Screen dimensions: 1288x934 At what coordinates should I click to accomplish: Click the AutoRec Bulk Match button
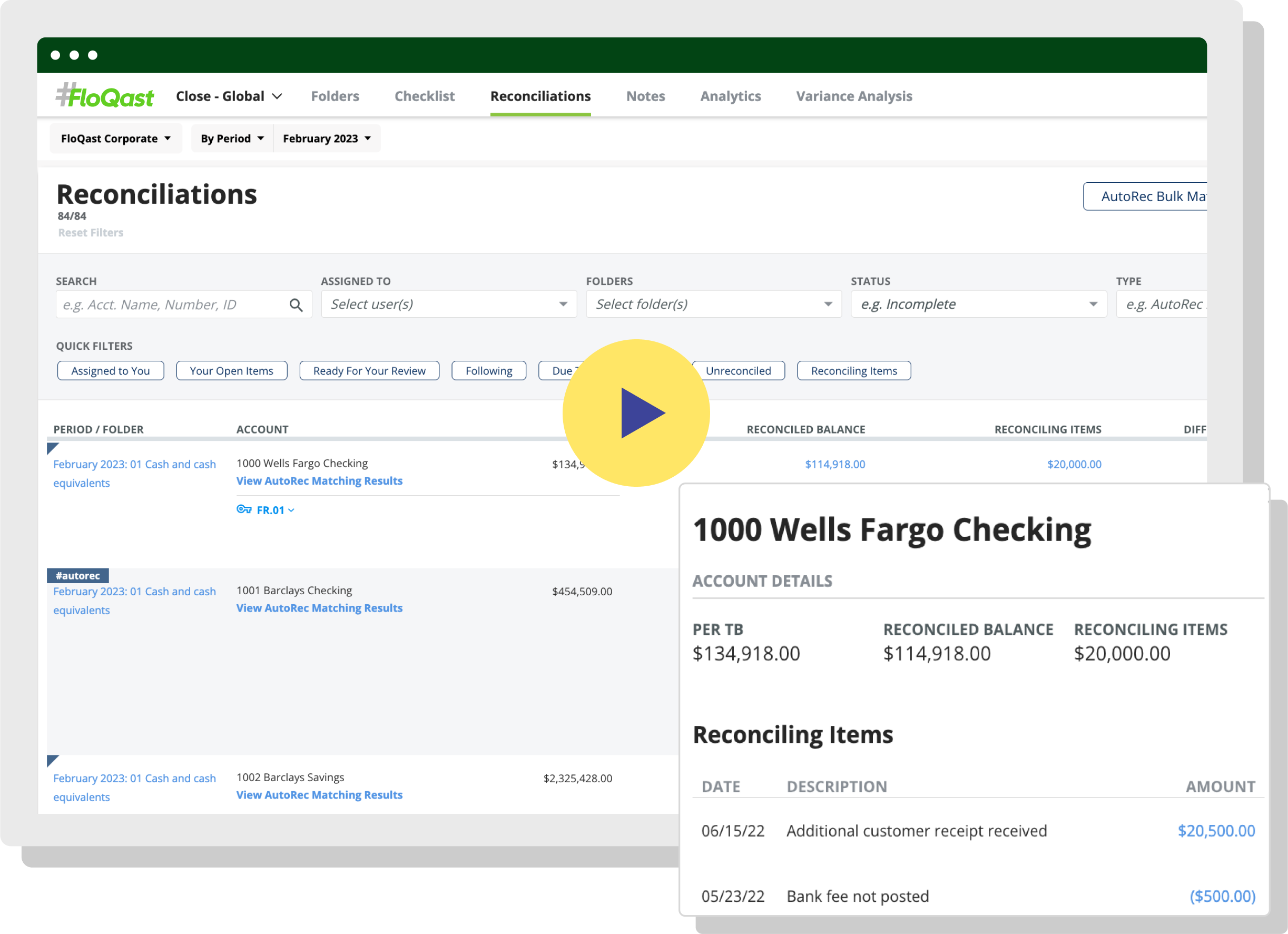[1145, 196]
